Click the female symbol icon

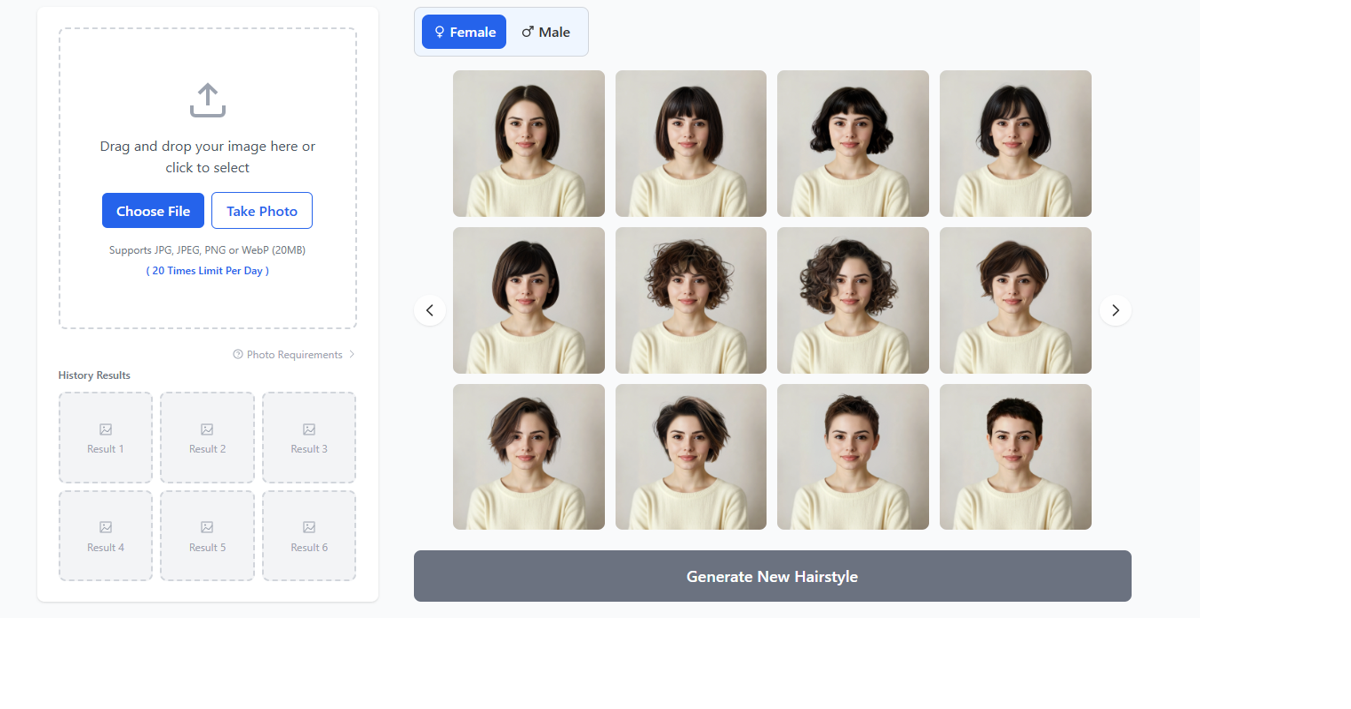coord(439,32)
